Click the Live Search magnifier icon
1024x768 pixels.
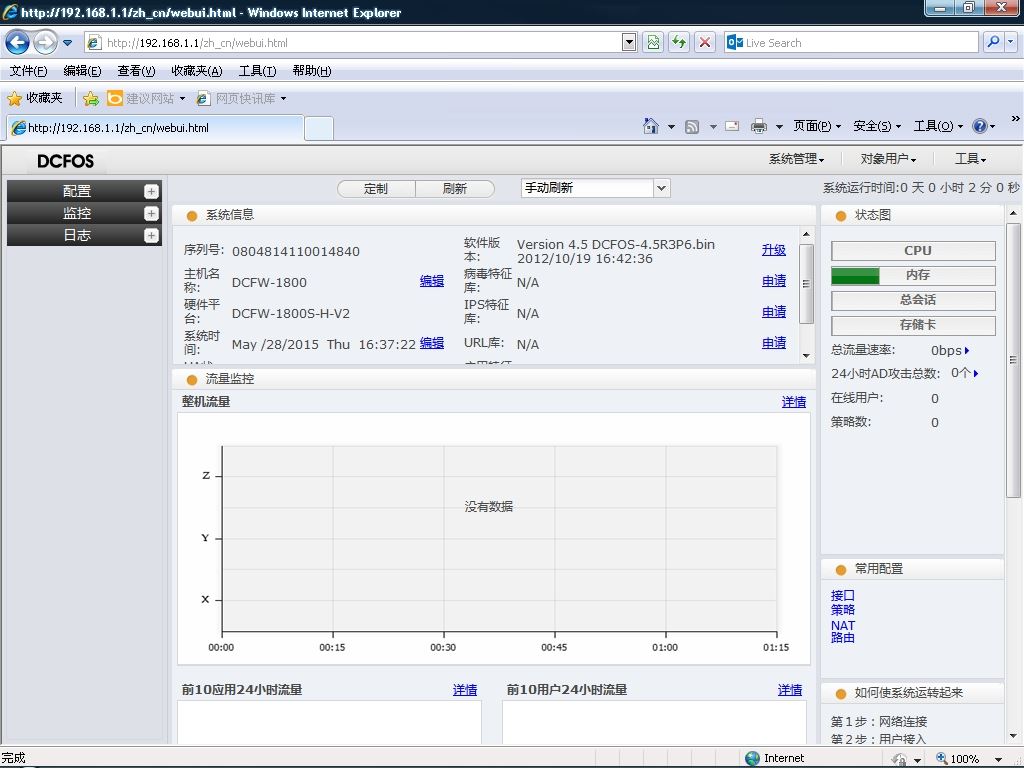(993, 42)
